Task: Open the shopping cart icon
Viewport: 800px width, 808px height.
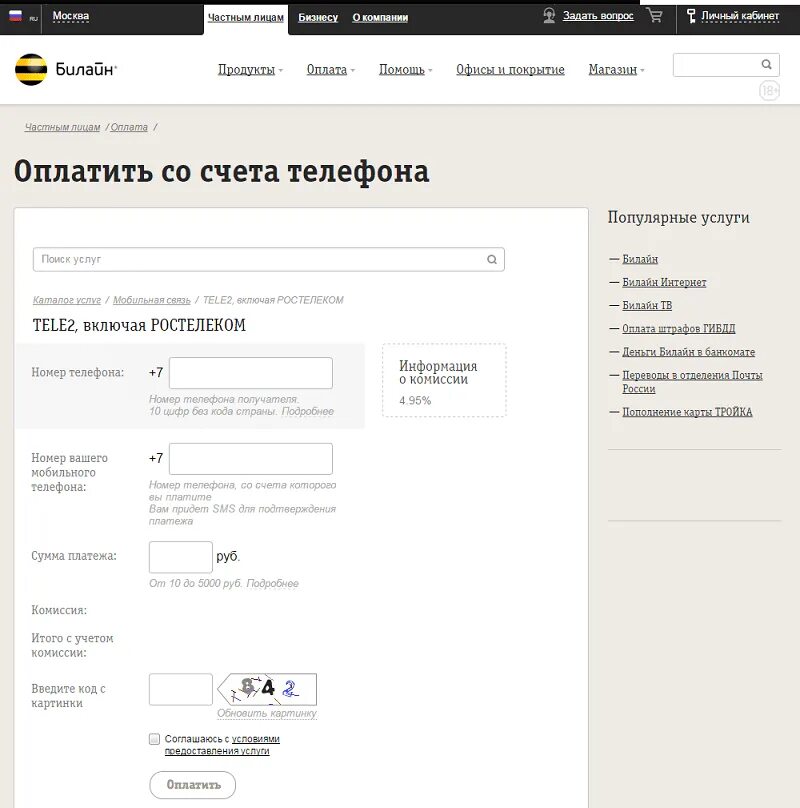Action: [x=655, y=15]
